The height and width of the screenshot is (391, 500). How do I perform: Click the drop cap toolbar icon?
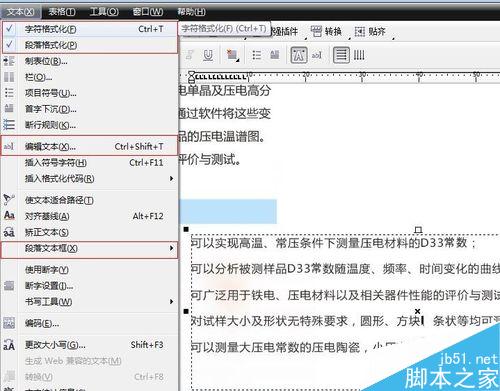coord(275,54)
